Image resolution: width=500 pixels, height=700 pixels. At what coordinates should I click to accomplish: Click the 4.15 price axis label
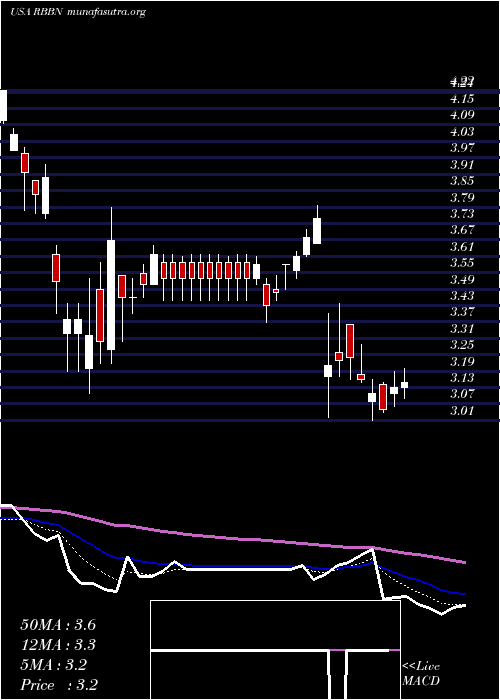[462, 99]
